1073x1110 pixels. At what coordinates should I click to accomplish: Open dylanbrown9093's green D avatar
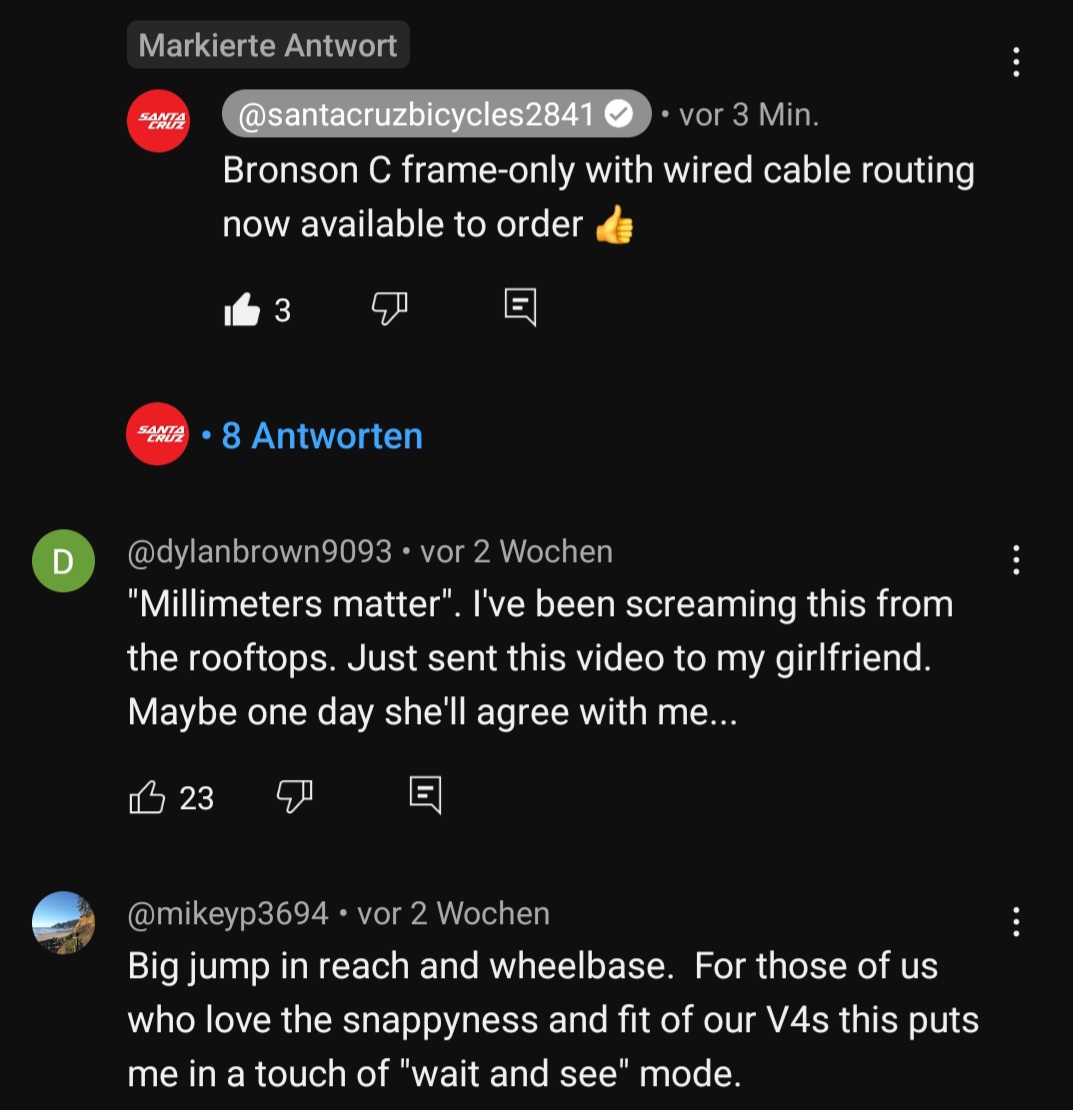(x=63, y=562)
